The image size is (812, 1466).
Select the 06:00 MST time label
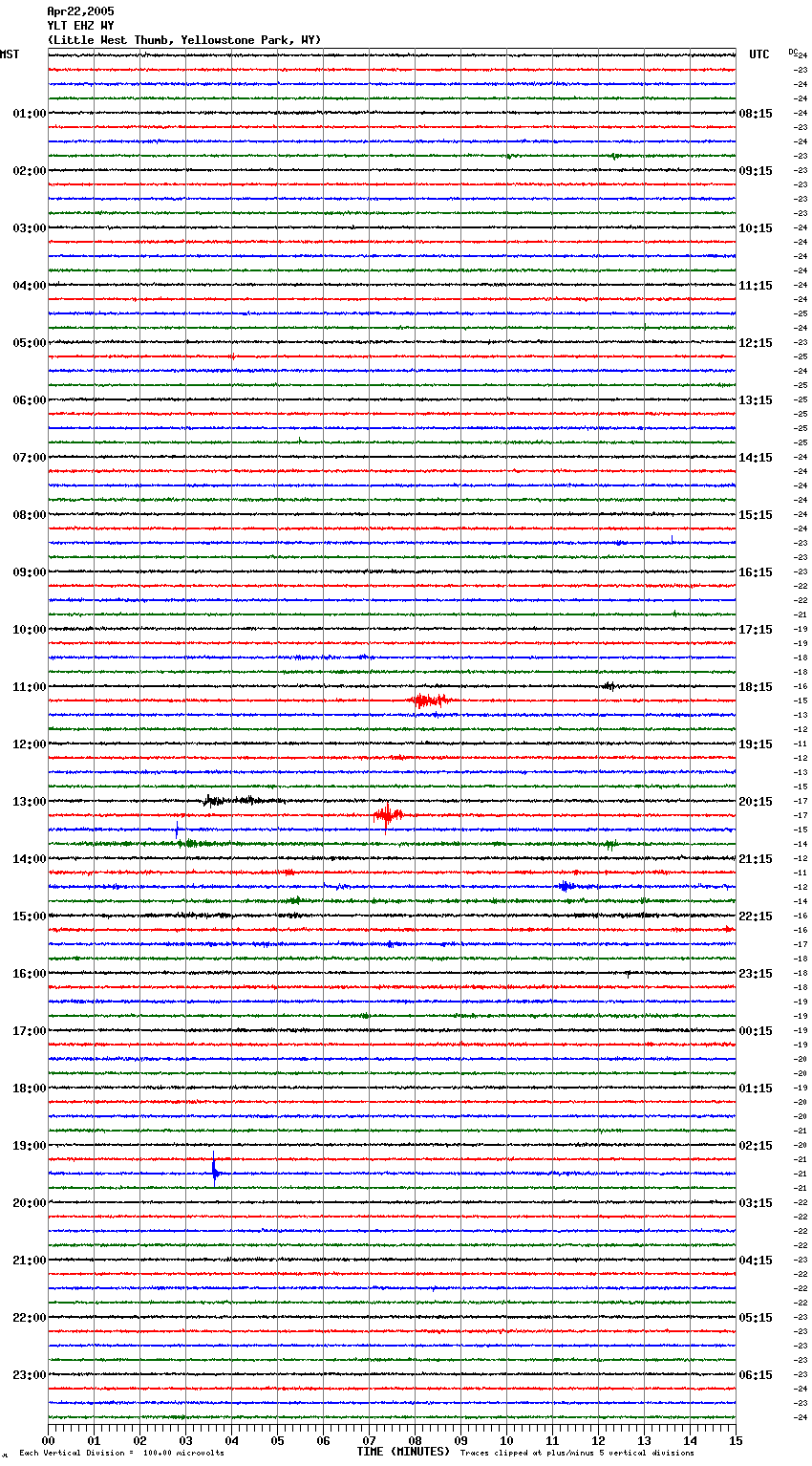pos(29,400)
